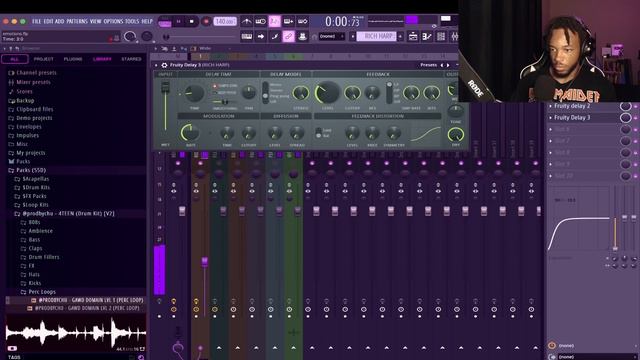Click the browser panel icon near RICH HARP
Screen dimensions: 640x360
coord(413,36)
